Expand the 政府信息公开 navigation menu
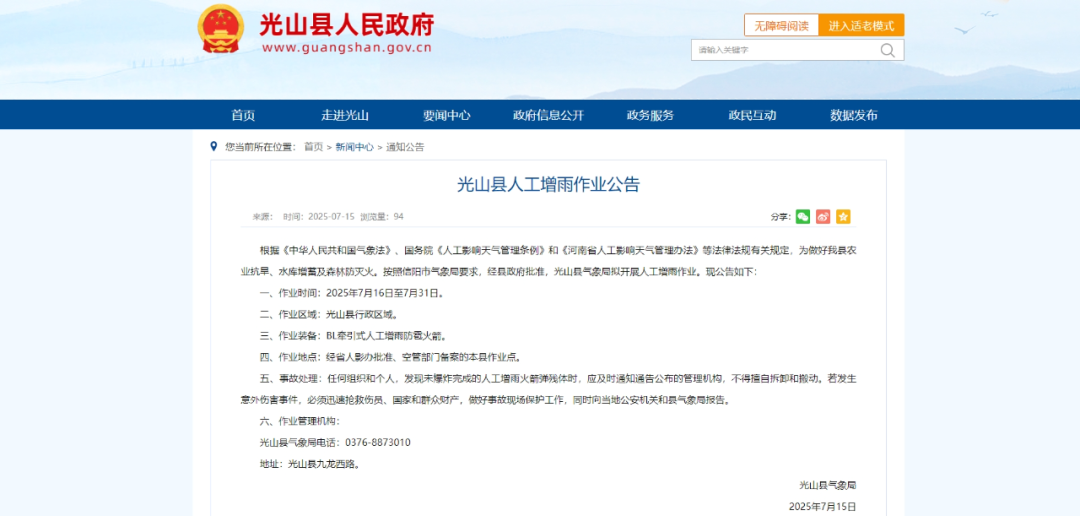 548,115
